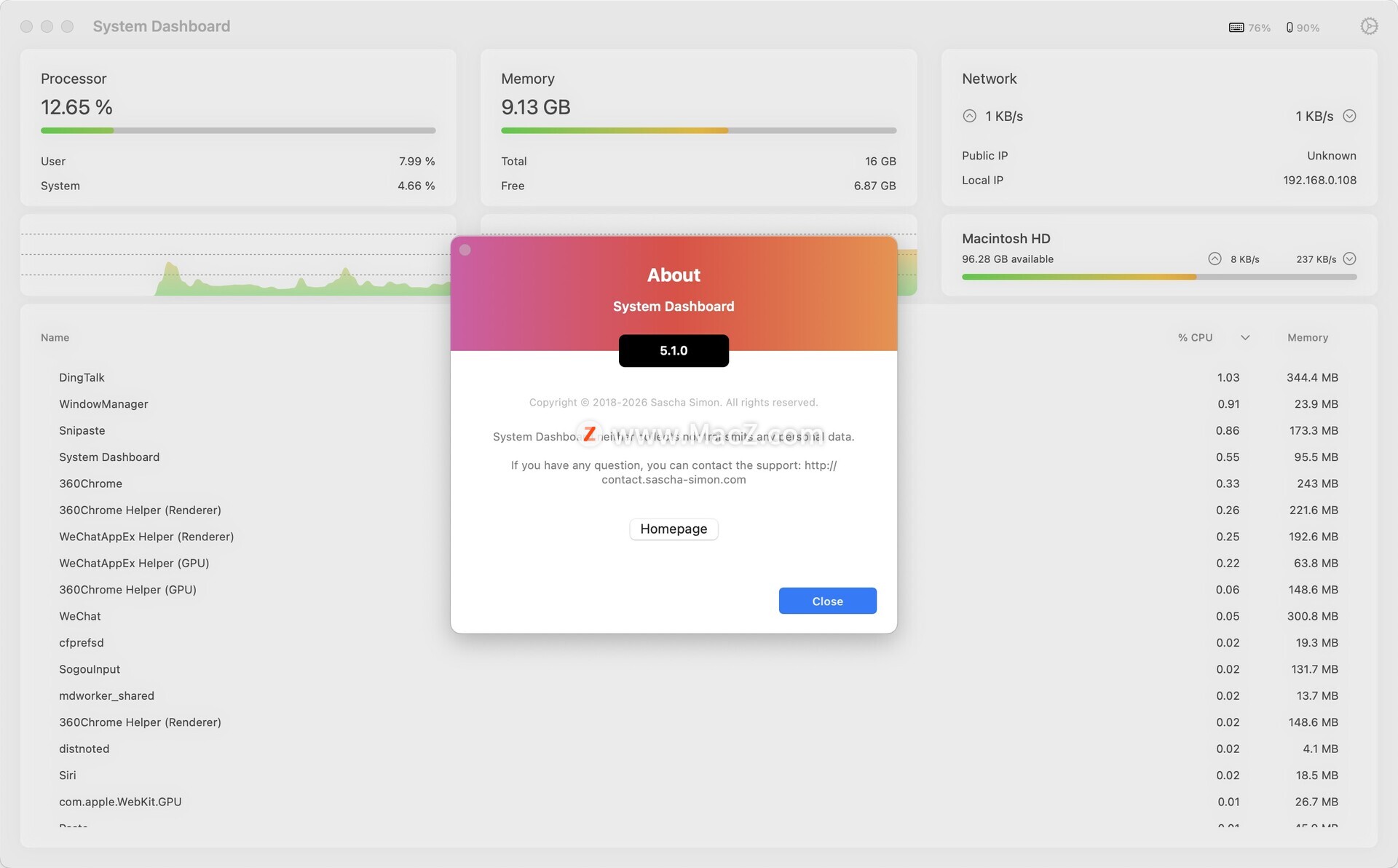1398x868 pixels.
Task: Click Macintosh HD read-speed up-arrow icon
Action: pos(1215,259)
